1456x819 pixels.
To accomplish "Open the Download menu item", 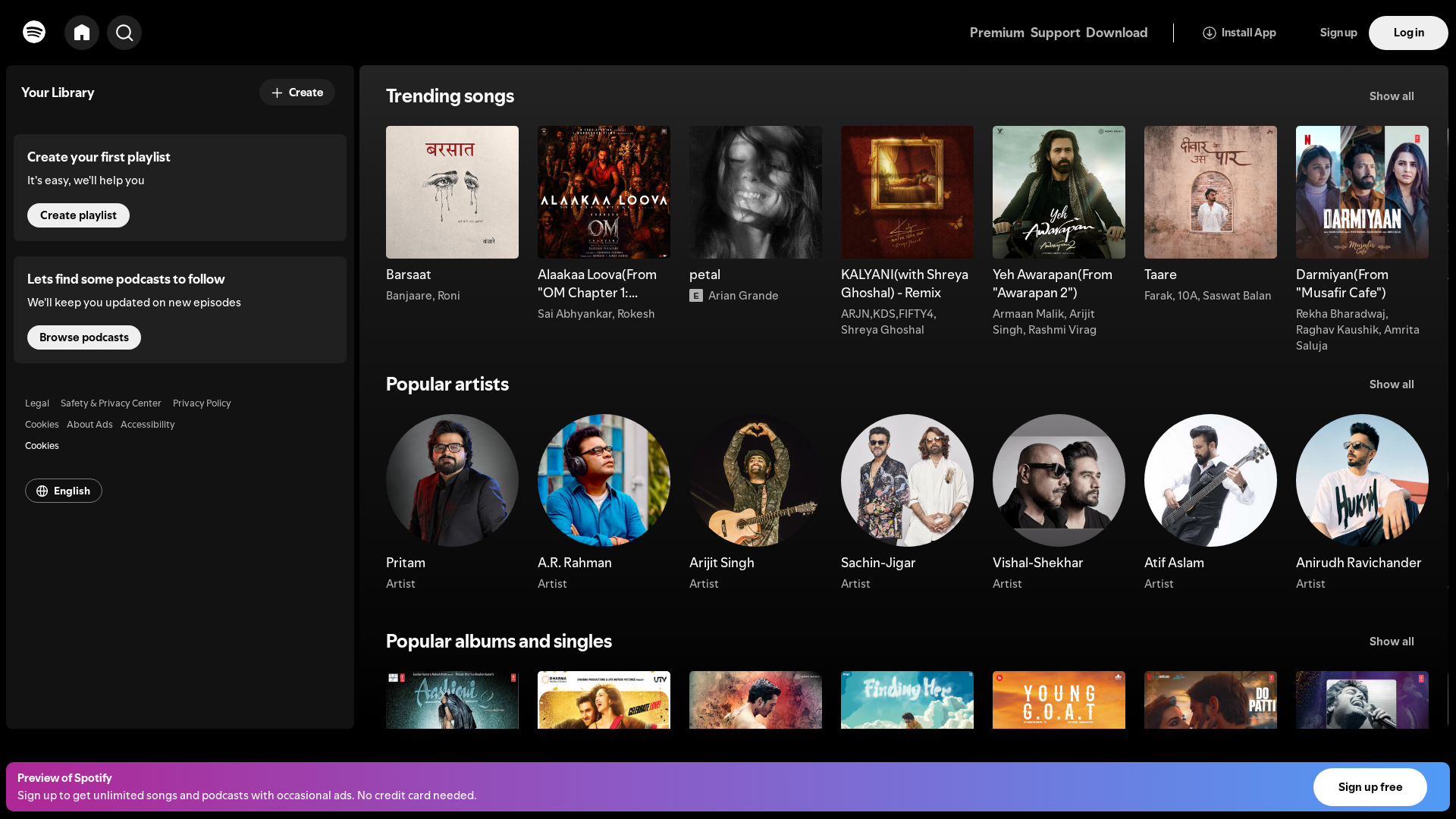I will click(x=1117, y=33).
